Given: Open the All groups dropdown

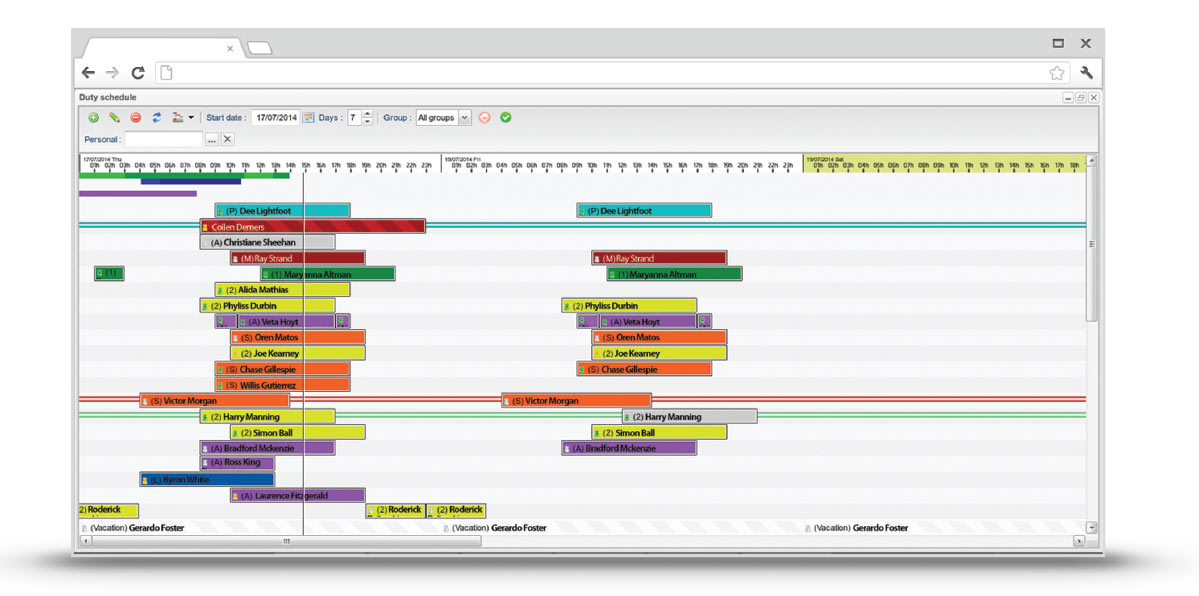Looking at the screenshot, I should tap(464, 118).
